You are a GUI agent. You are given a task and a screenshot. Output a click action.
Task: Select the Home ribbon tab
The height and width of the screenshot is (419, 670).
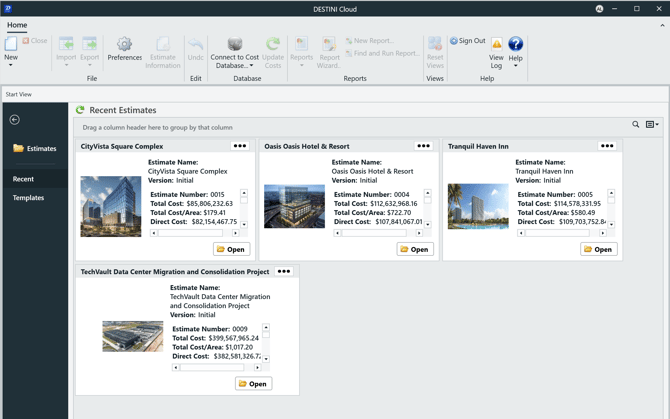tap(17, 25)
